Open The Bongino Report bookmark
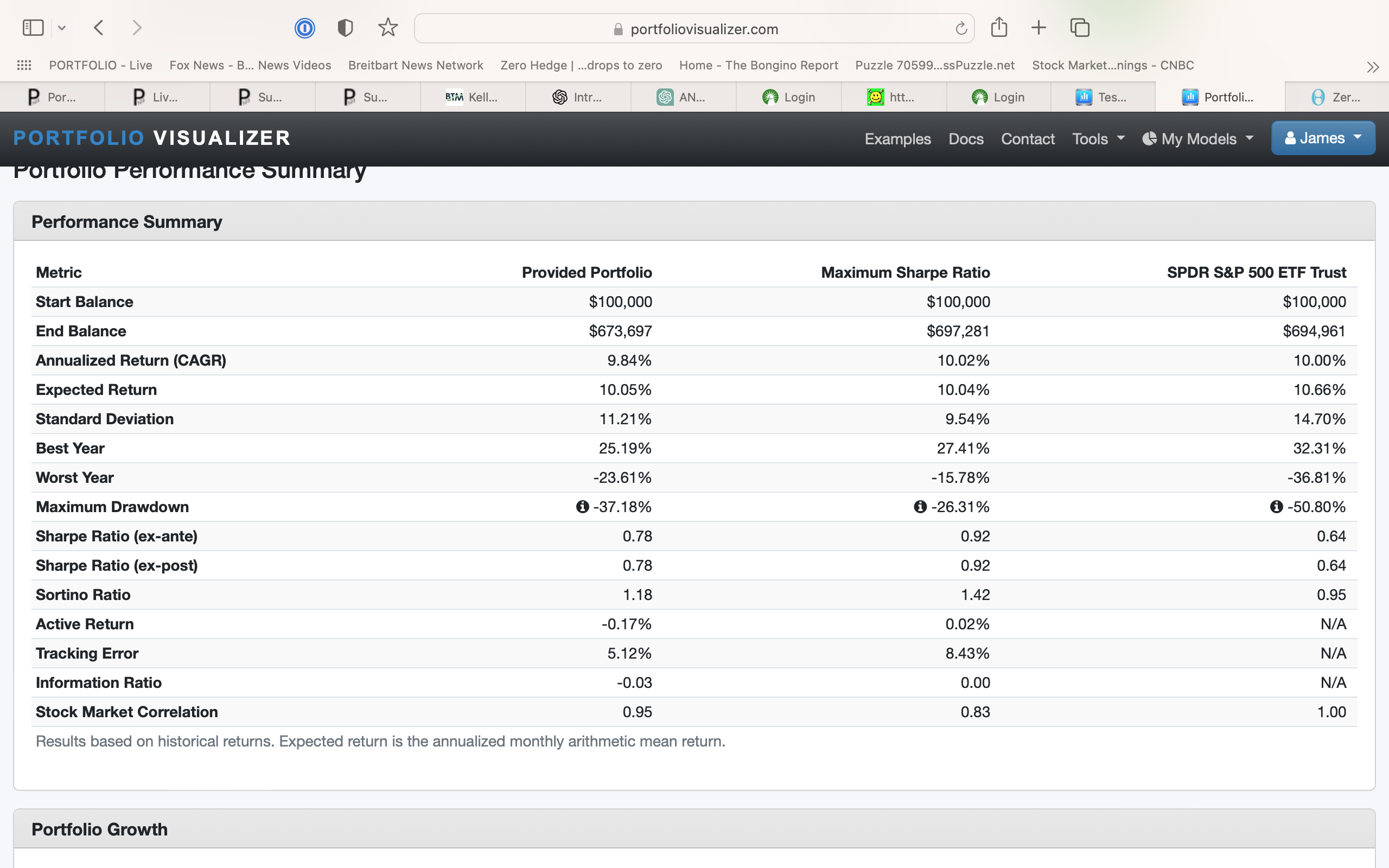Image resolution: width=1389 pixels, height=868 pixels. 759,66
